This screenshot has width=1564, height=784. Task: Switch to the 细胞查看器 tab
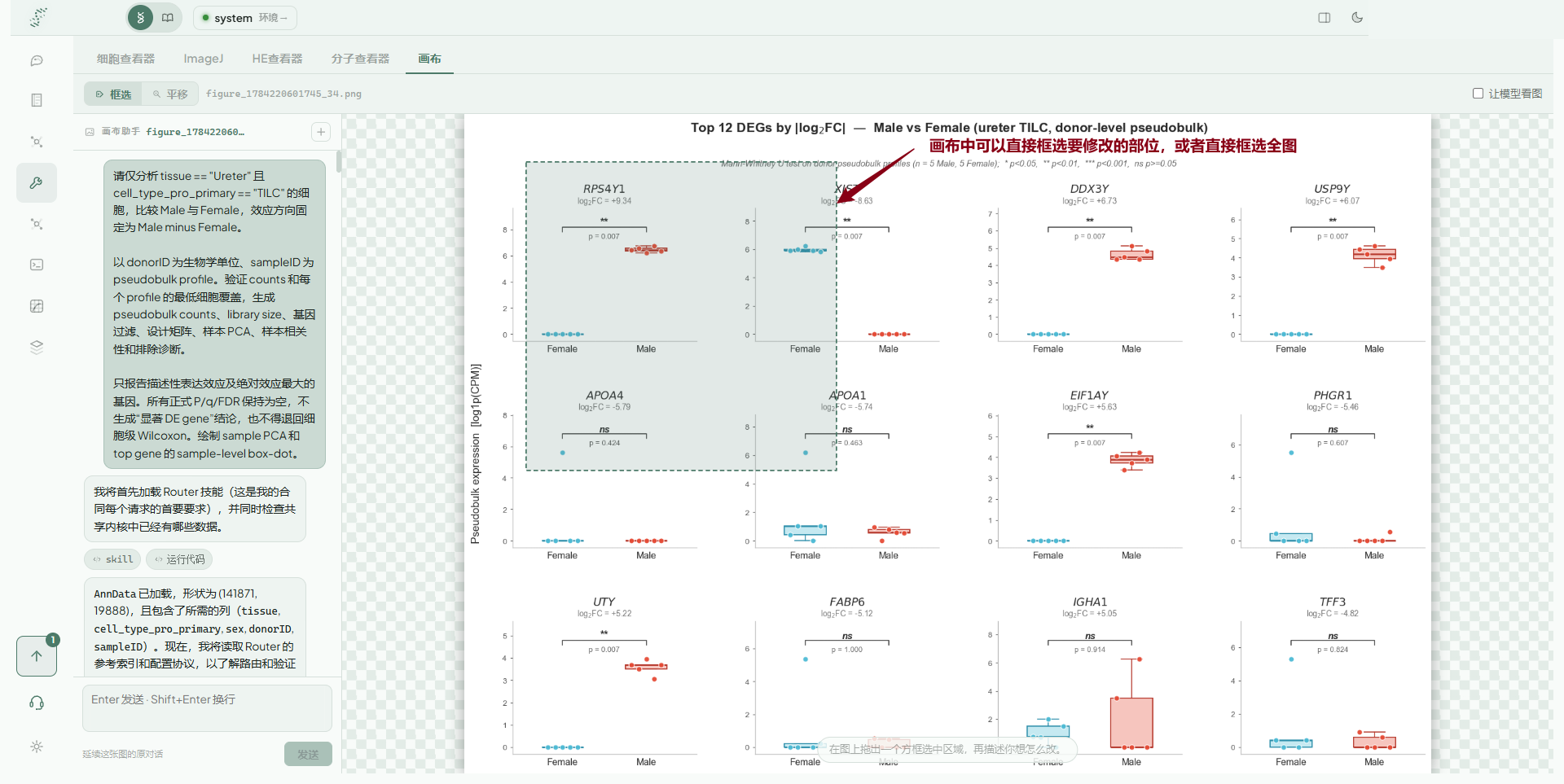click(x=125, y=59)
